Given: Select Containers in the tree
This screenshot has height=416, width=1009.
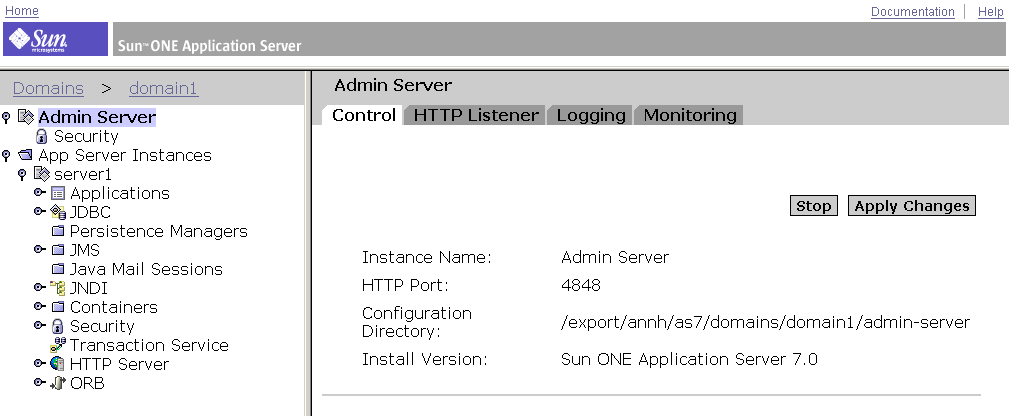Looking at the screenshot, I should pos(113,307).
